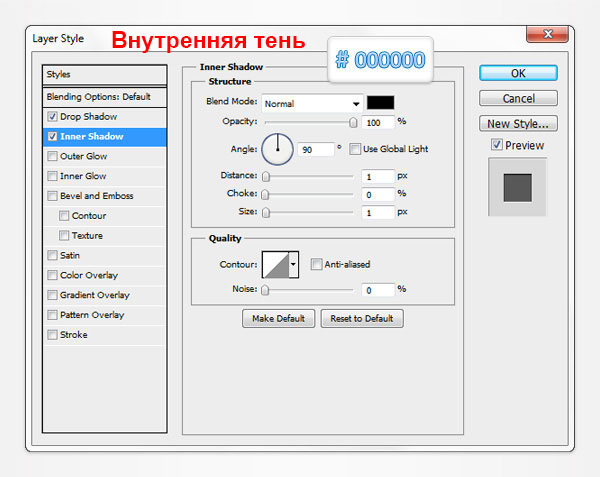Viewport: 600px width, 477px height.
Task: Select the Styles list header
Action: [104, 75]
